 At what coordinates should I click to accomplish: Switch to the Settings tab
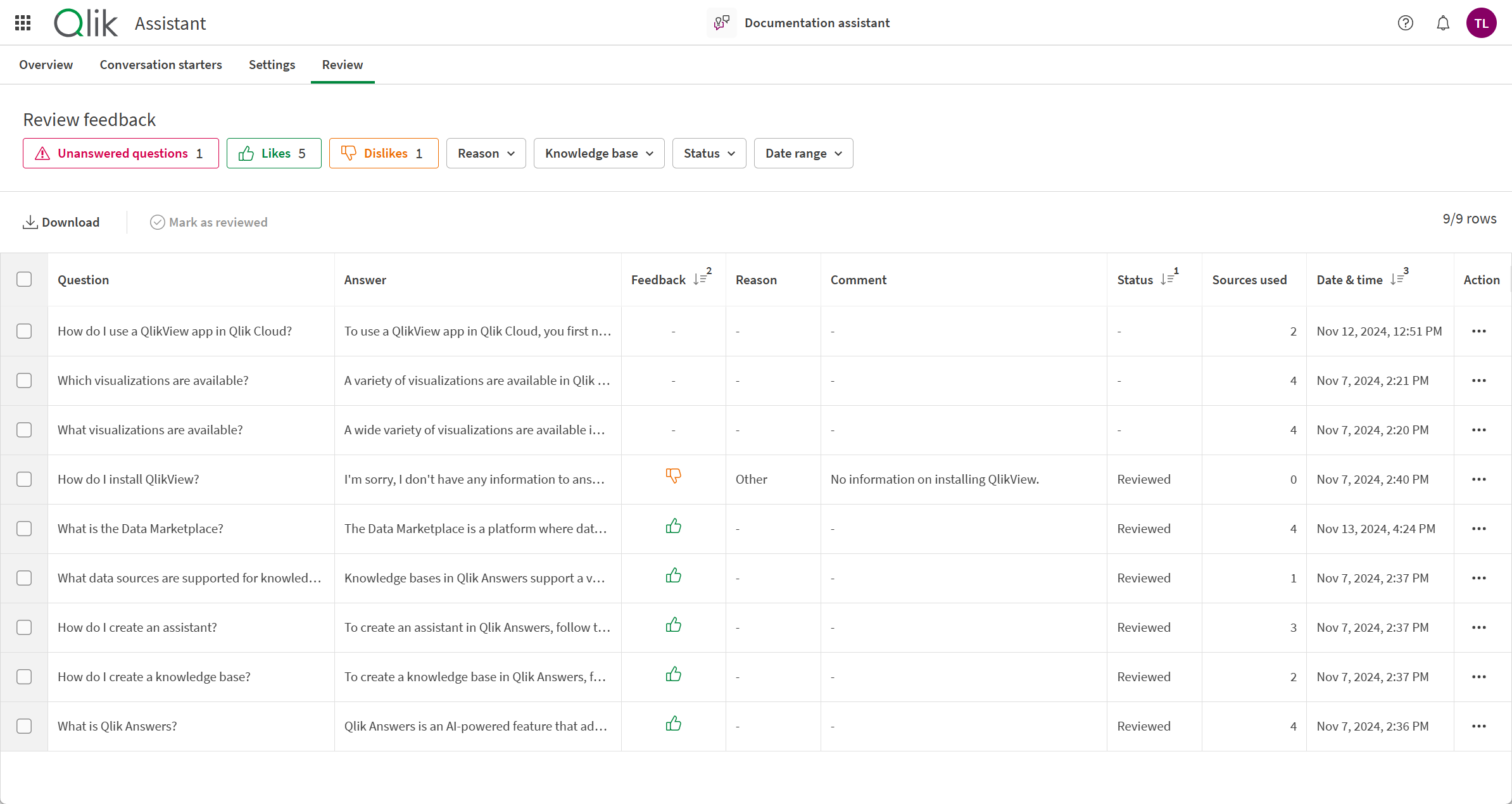point(272,63)
